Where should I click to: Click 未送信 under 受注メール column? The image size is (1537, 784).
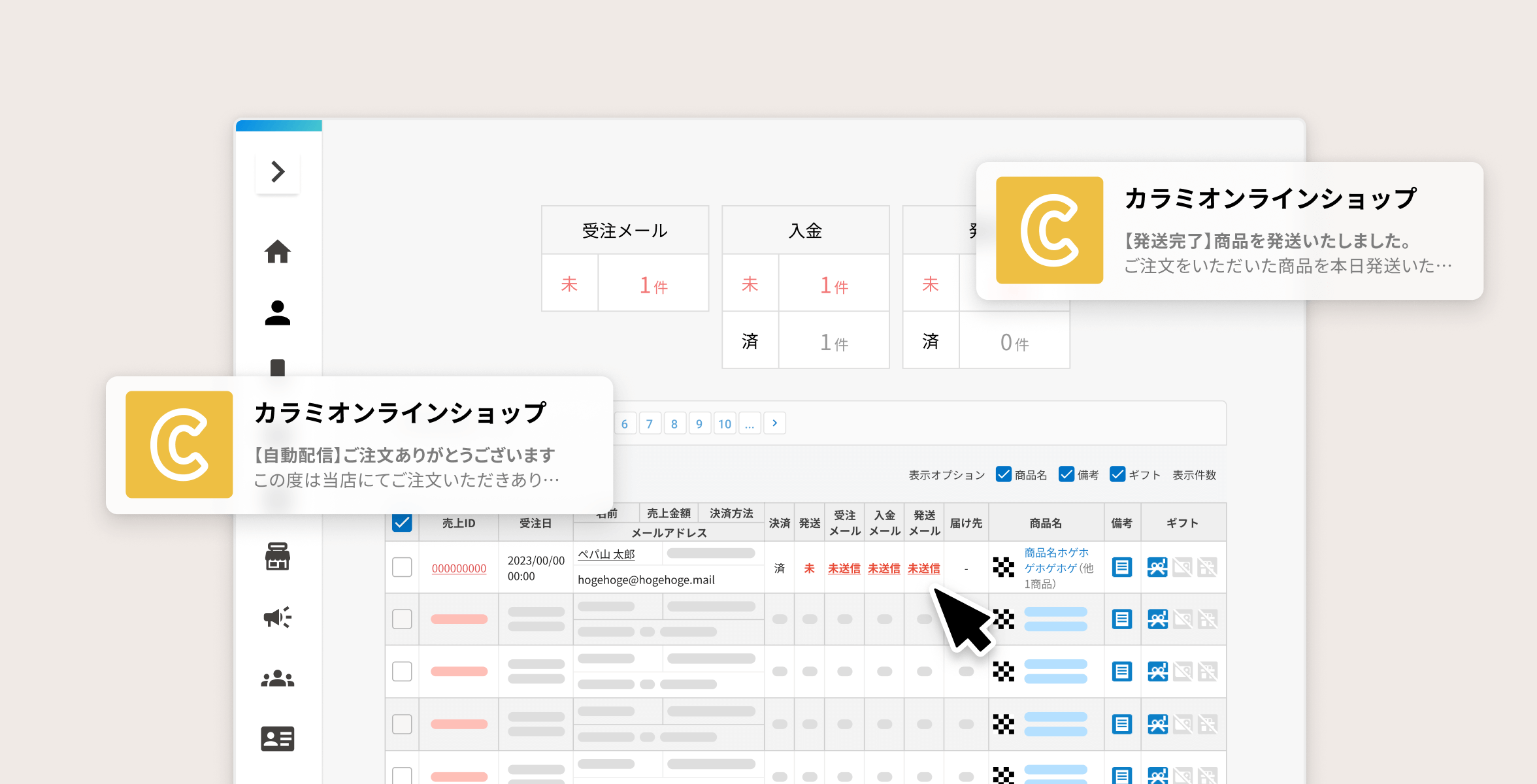[x=844, y=568]
